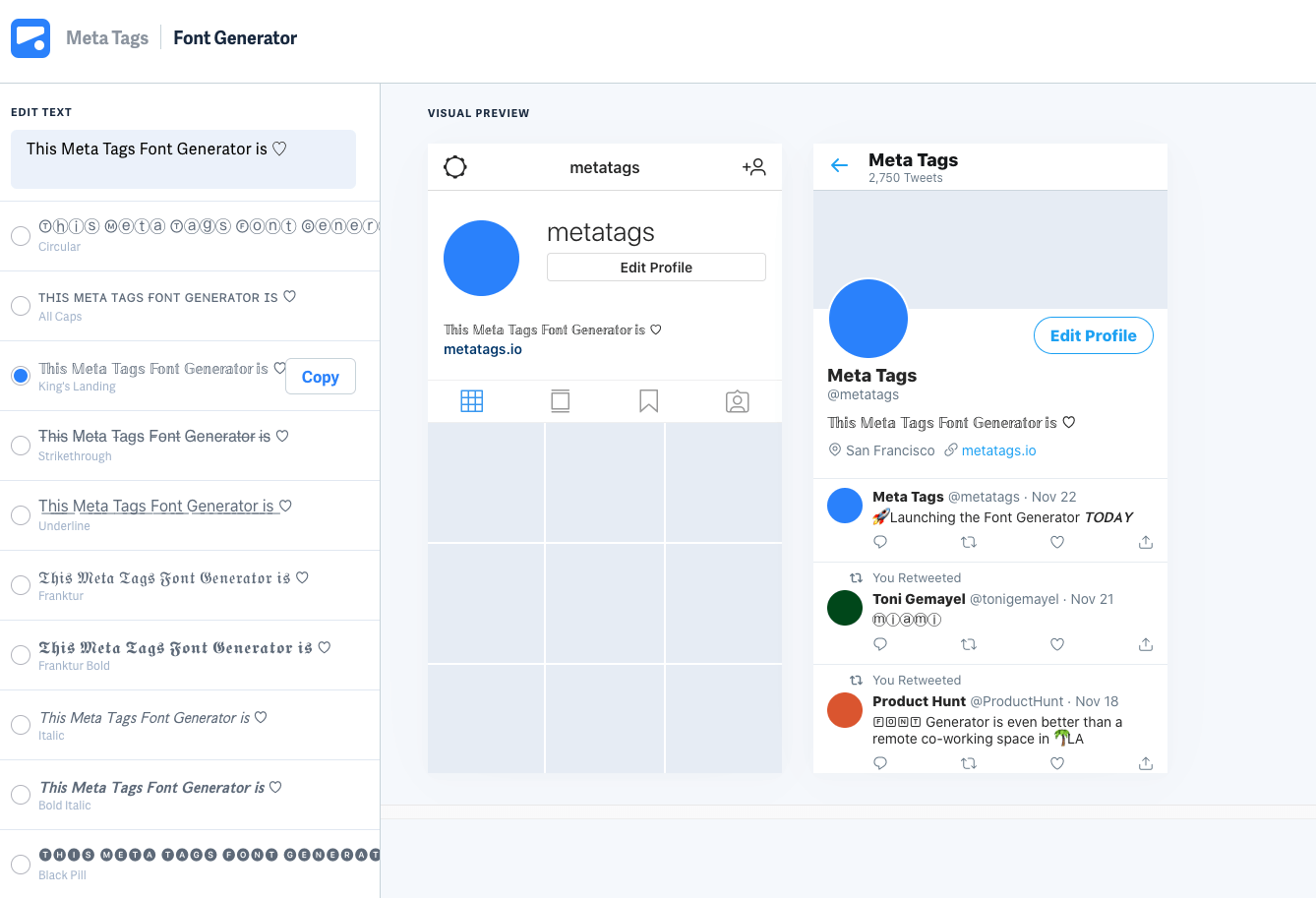Select the All Caps radio button

(21, 306)
